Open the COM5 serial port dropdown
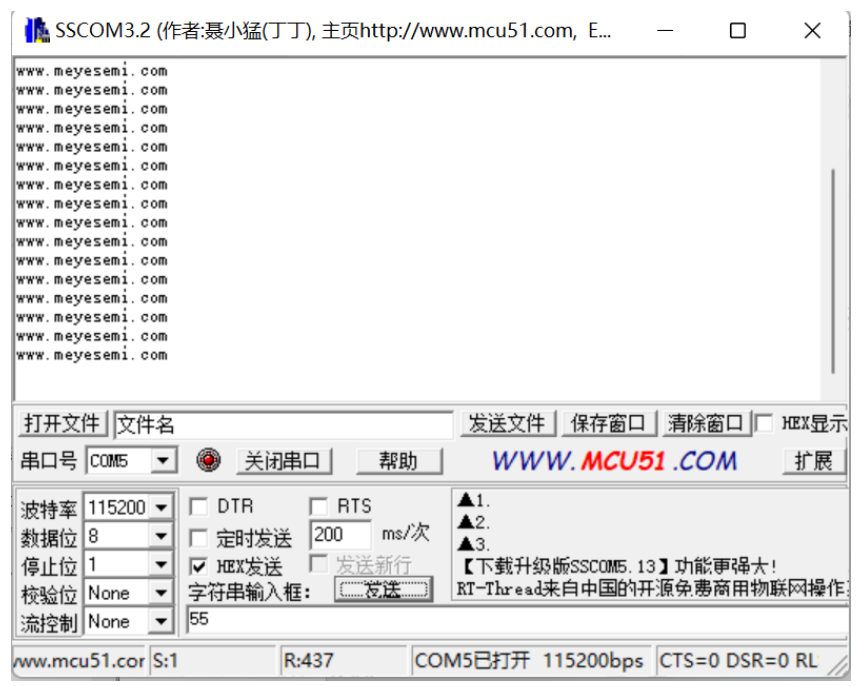The height and width of the screenshot is (686, 858). (x=164, y=461)
